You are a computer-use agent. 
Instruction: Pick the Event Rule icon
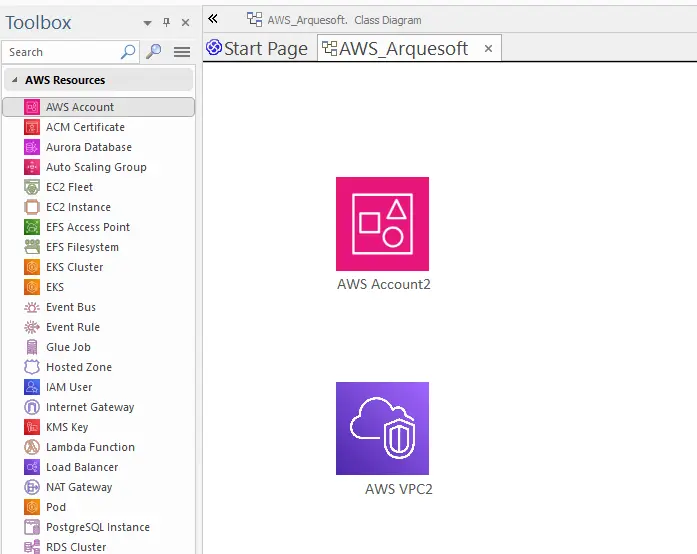click(x=32, y=327)
